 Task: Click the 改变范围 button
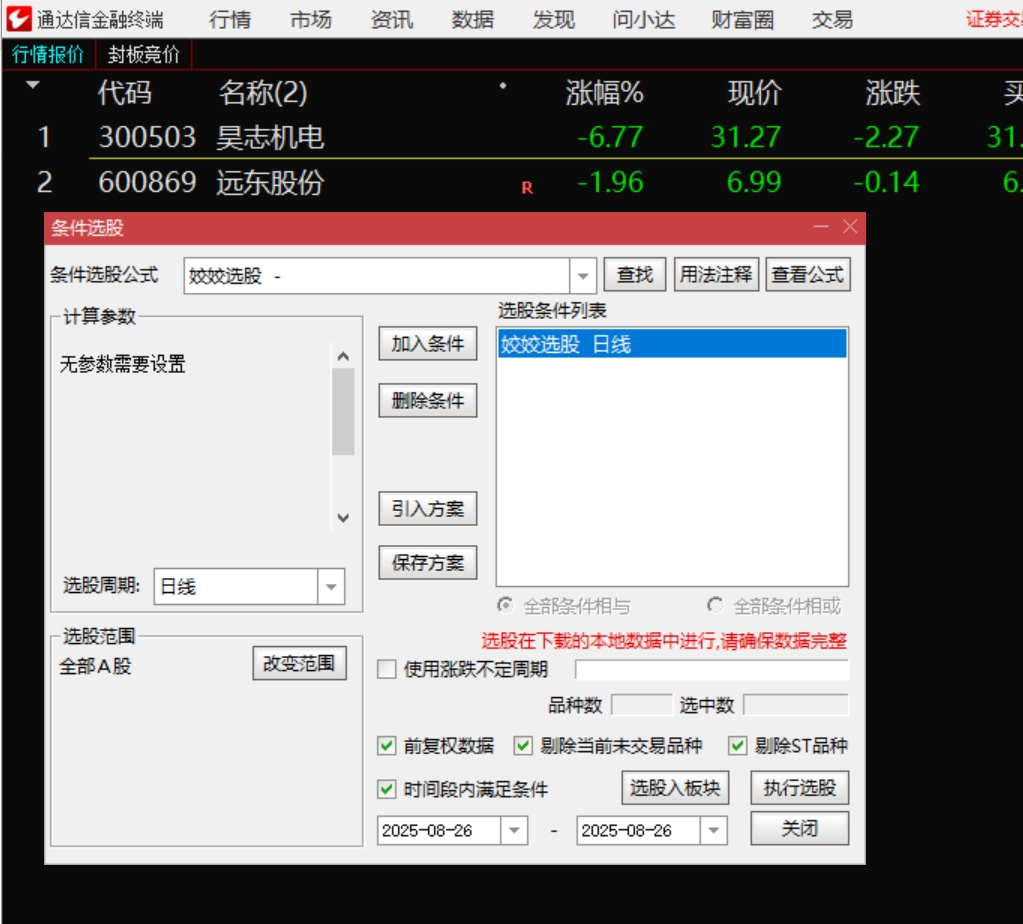coord(299,664)
